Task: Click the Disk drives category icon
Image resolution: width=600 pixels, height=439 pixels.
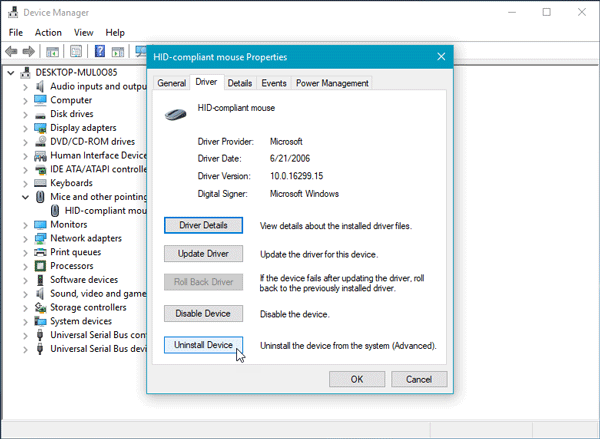Action: point(40,114)
